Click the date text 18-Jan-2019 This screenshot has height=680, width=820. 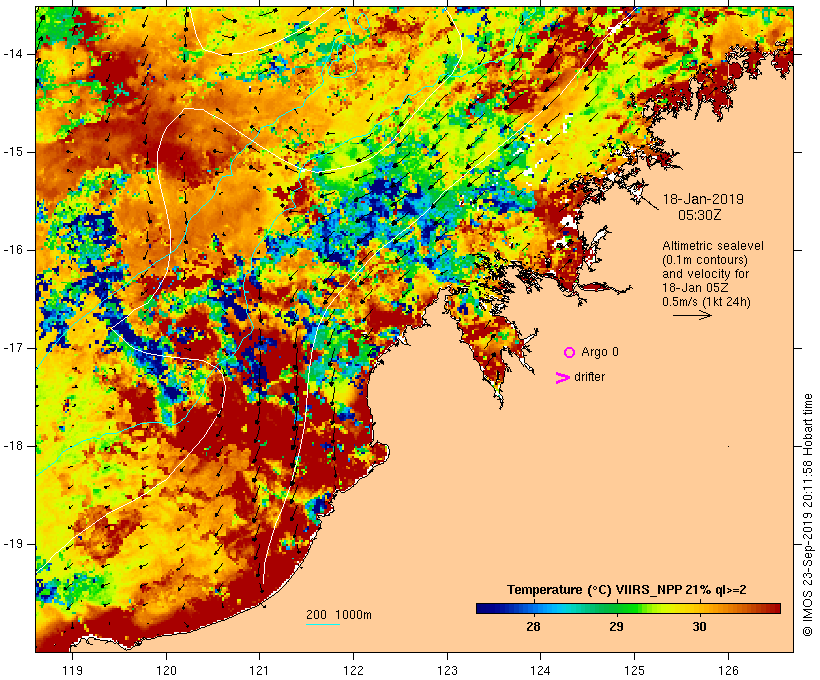click(x=703, y=199)
